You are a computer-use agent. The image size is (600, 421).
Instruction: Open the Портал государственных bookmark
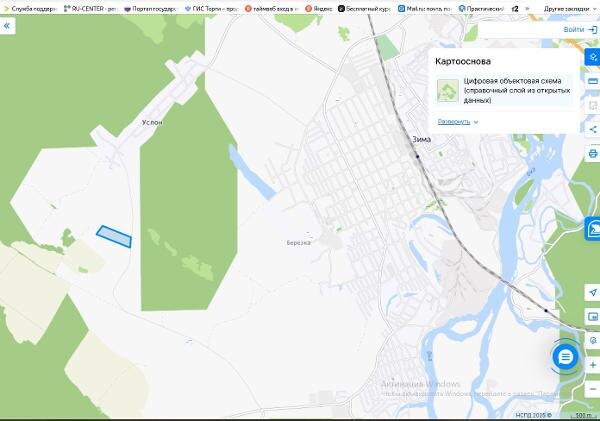click(x=151, y=8)
